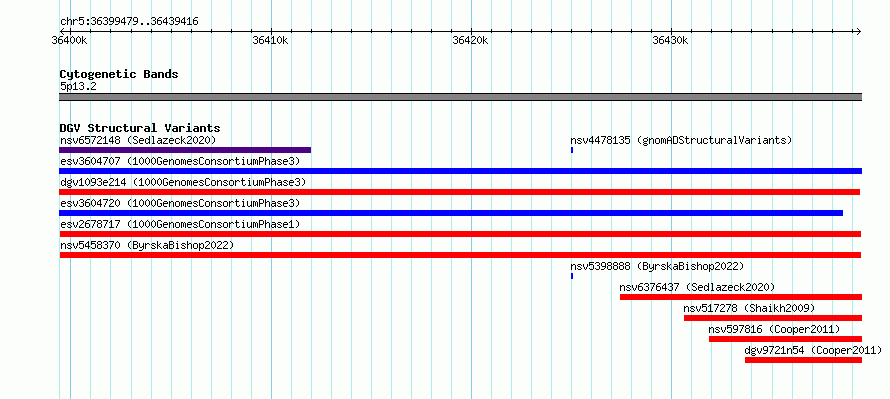Select the red dgv1093e214 variant bar
890x399 pixels.
coord(459,192)
